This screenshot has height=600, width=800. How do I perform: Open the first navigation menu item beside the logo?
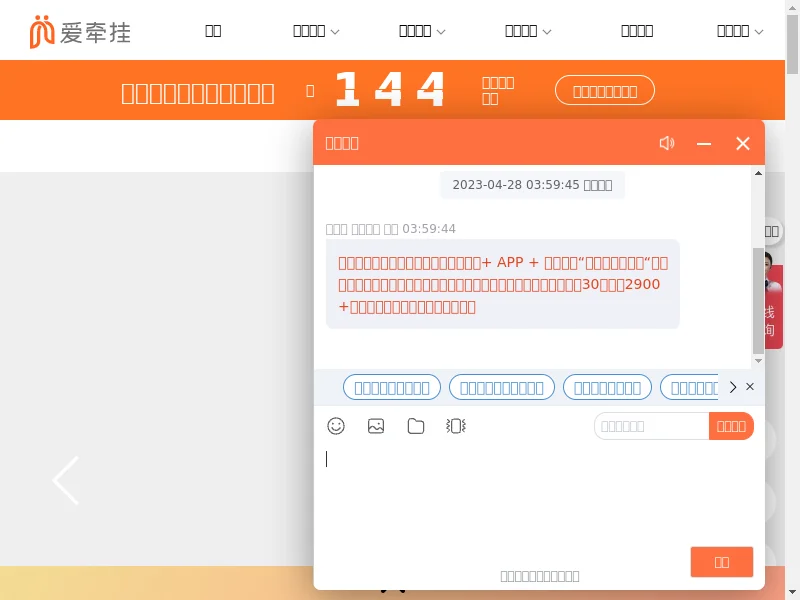[213, 31]
